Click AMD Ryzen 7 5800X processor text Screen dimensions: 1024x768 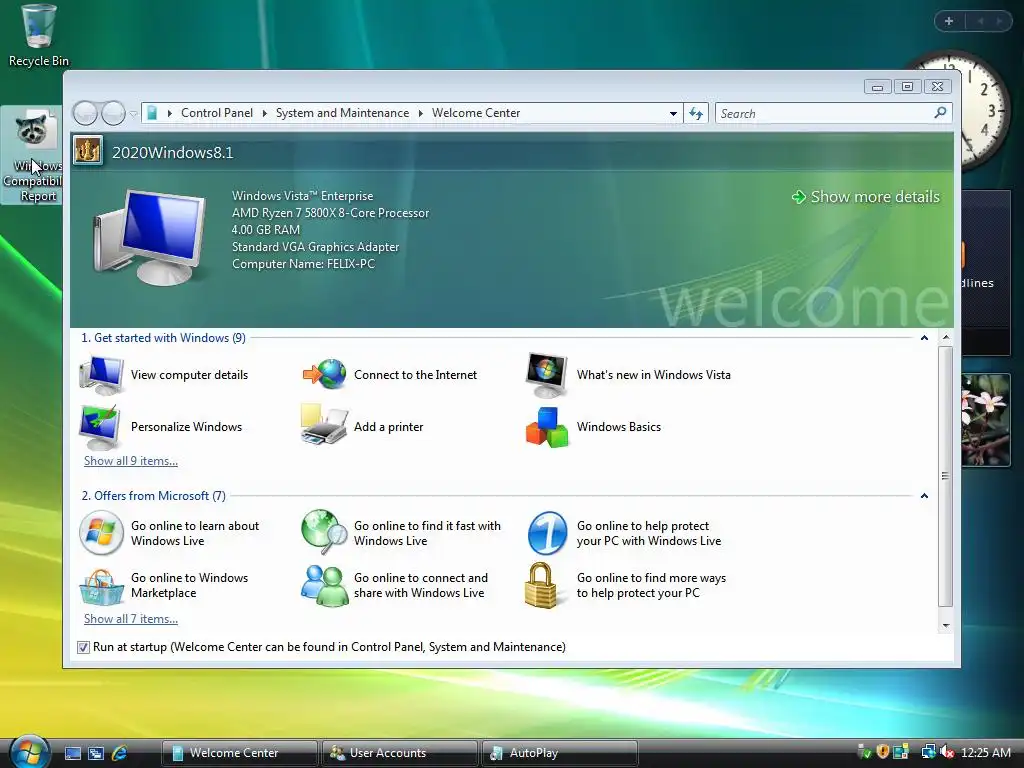(330, 213)
